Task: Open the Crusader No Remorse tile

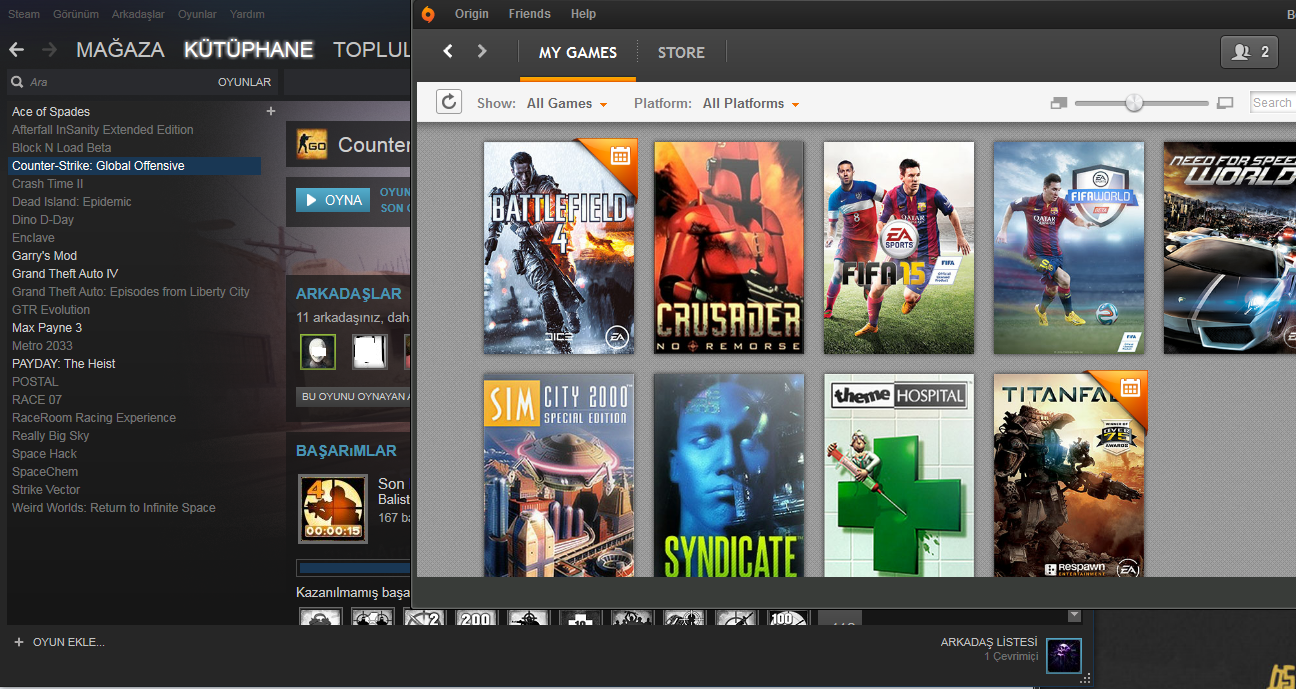Action: (729, 247)
